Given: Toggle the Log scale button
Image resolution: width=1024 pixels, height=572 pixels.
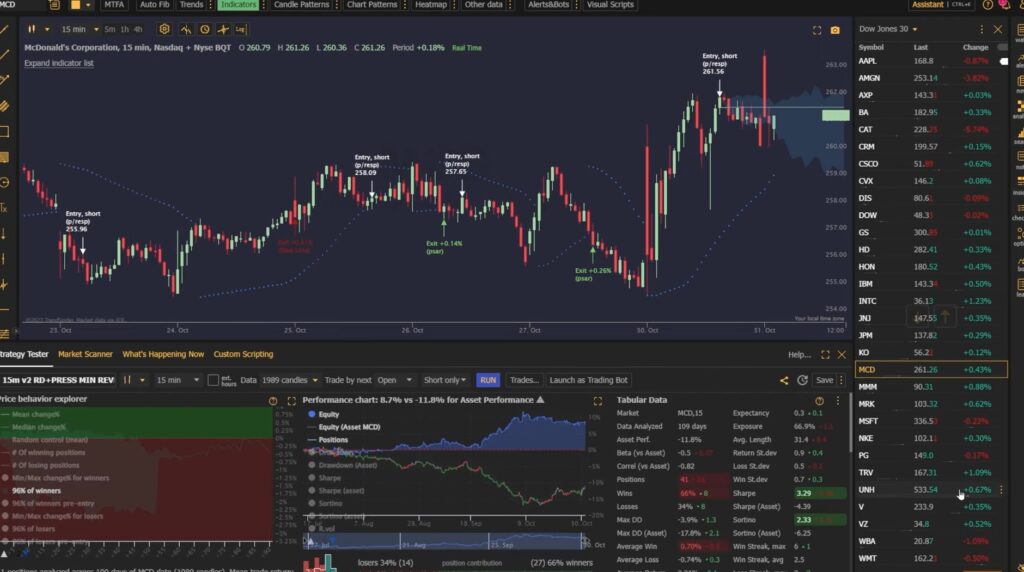Looking at the screenshot, I should pyautogui.click(x=241, y=29).
